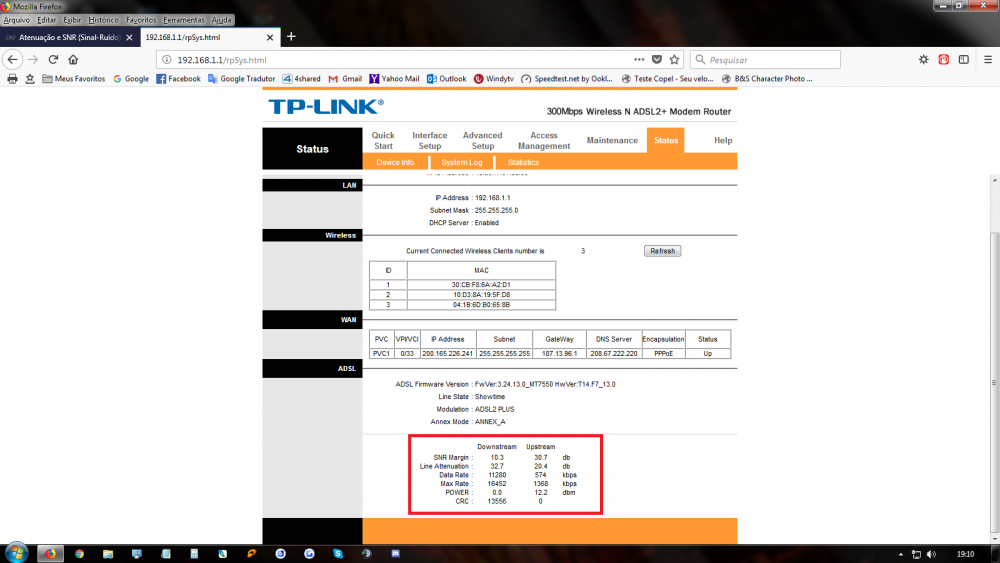Viewport: 1000px width, 563px height.
Task: Open Facebook bookmark in bookmarks bar
Action: click(x=178, y=78)
